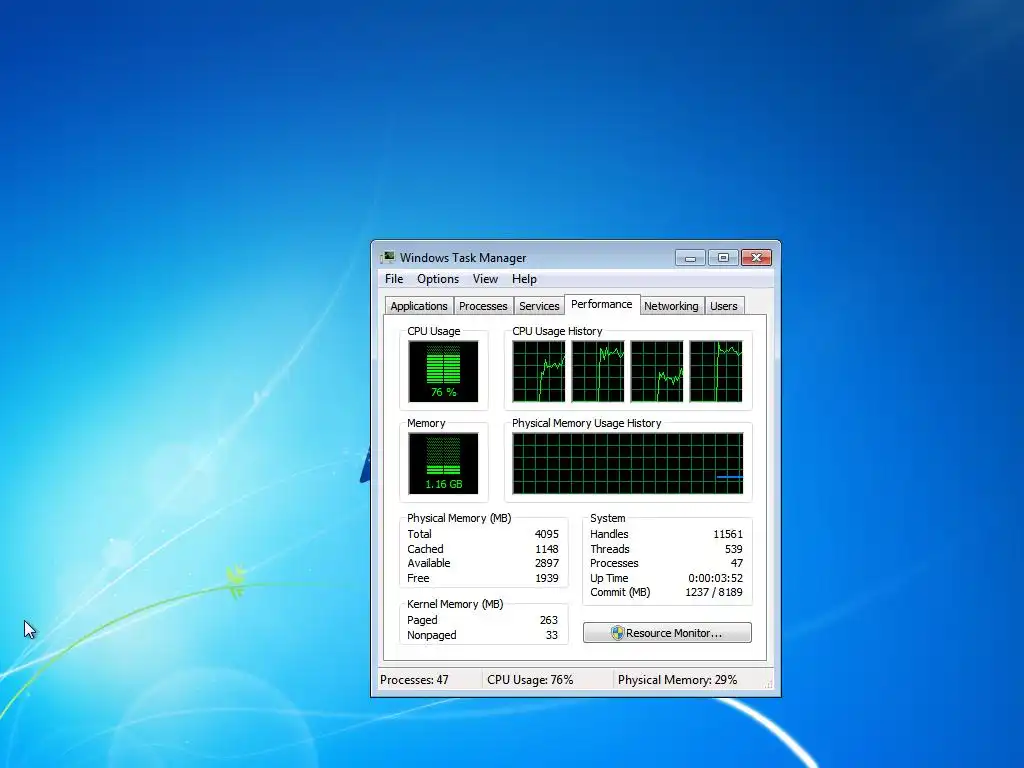
Task: Click the Windows Task Manager title text
Action: coord(463,258)
